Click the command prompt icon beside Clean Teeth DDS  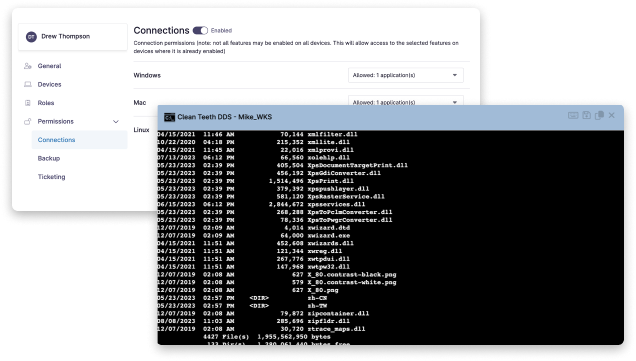(x=169, y=117)
